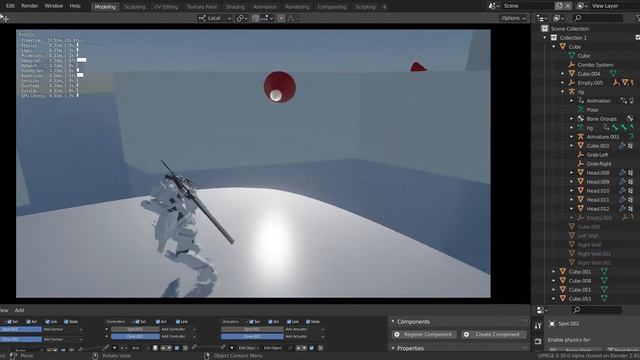
Task: Select Combo System empty icon
Action: pos(572,65)
